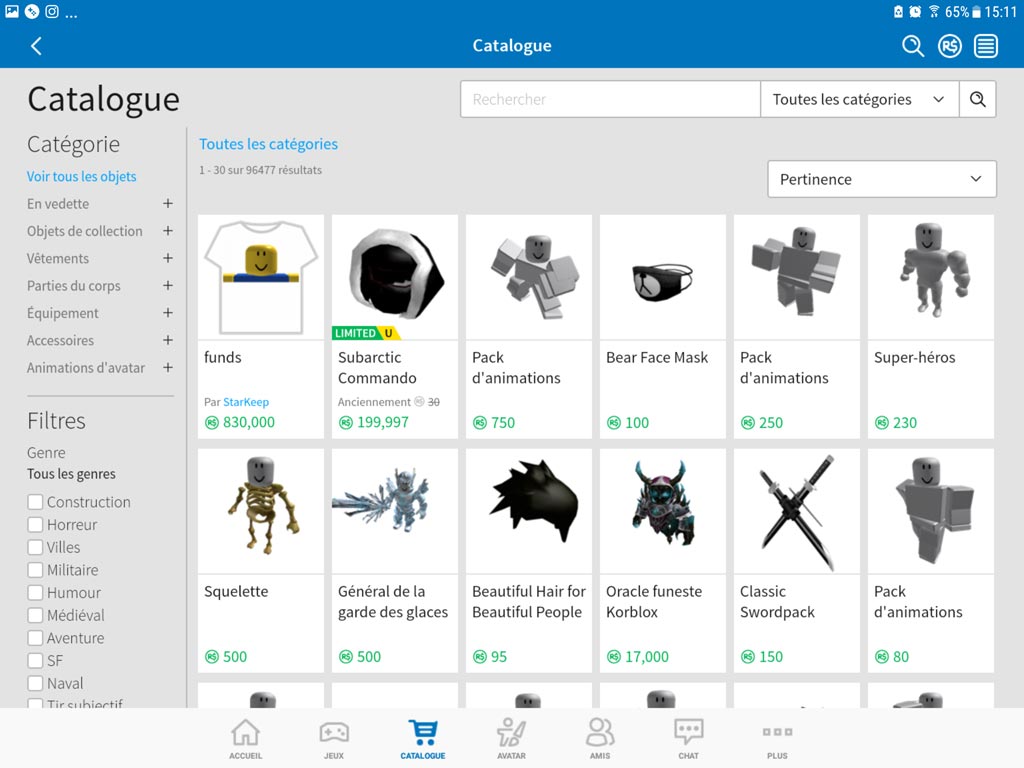The image size is (1024, 768).
Task: Open the funds t-shirt item thumbnail
Action: 261,277
